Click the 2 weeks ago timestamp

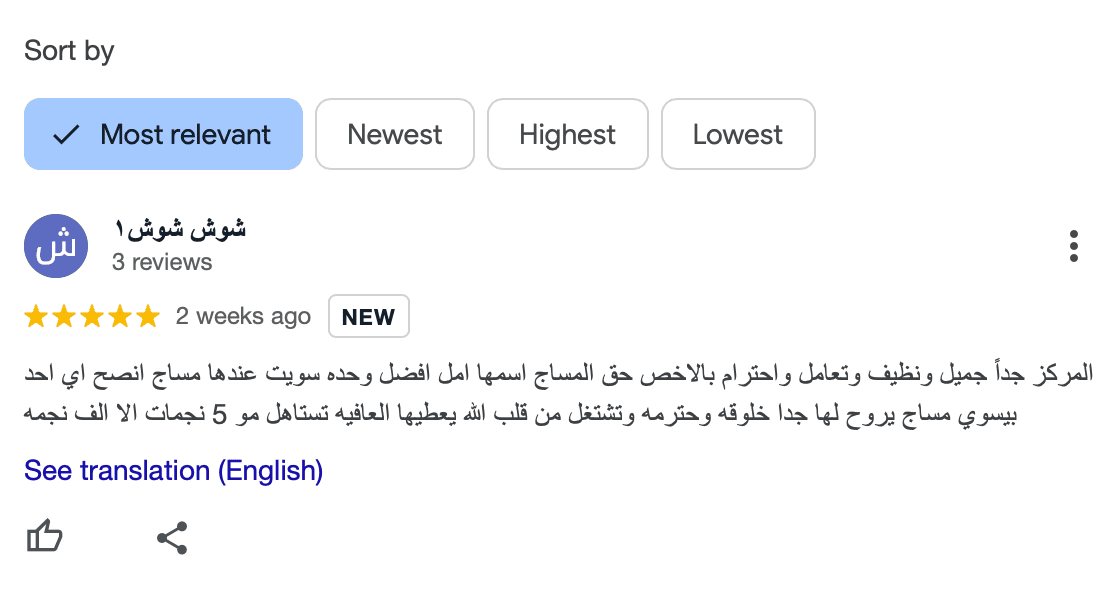[x=244, y=316]
